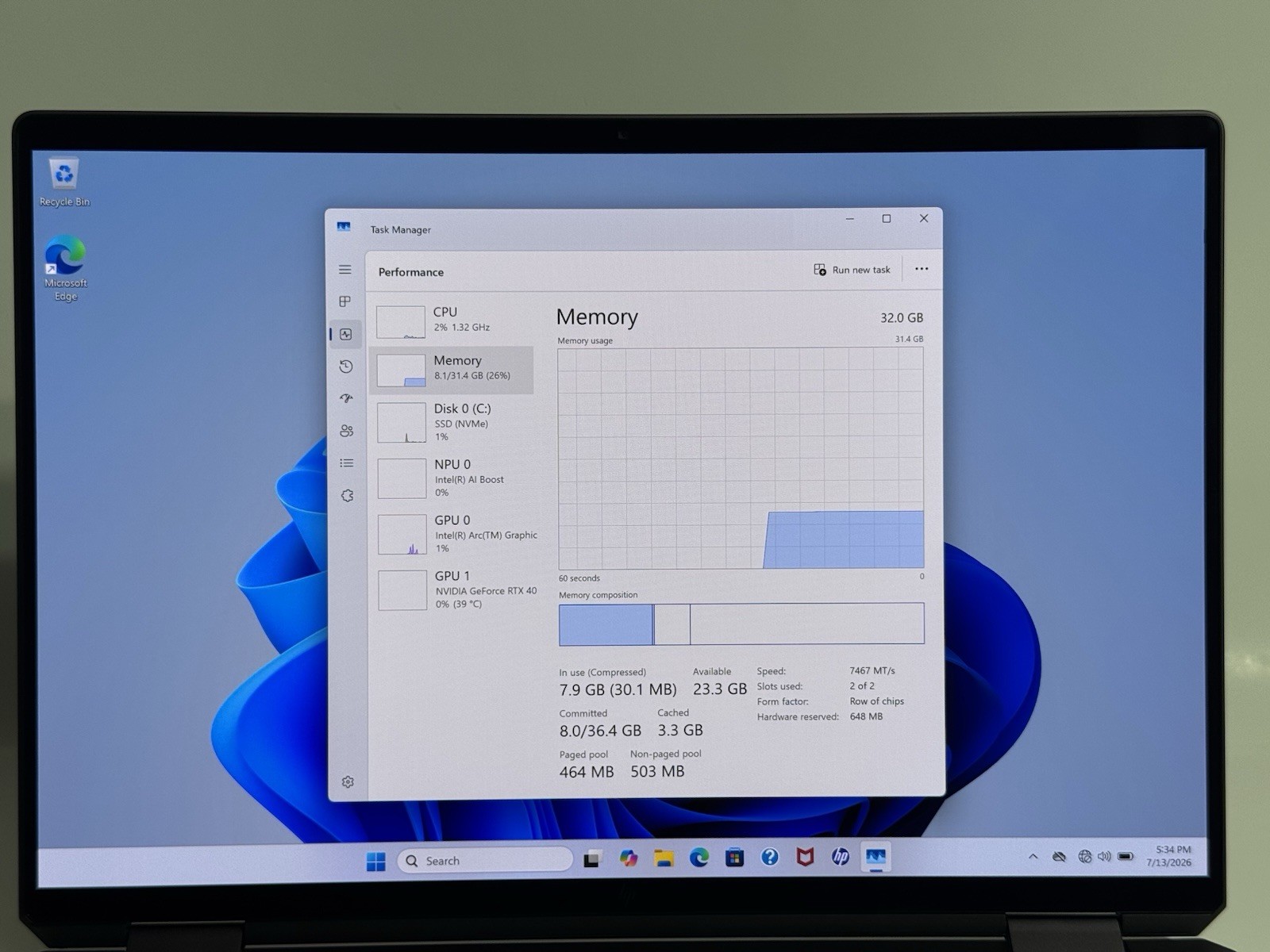
Task: Select the Performance page icon in sidebar
Action: [345, 334]
